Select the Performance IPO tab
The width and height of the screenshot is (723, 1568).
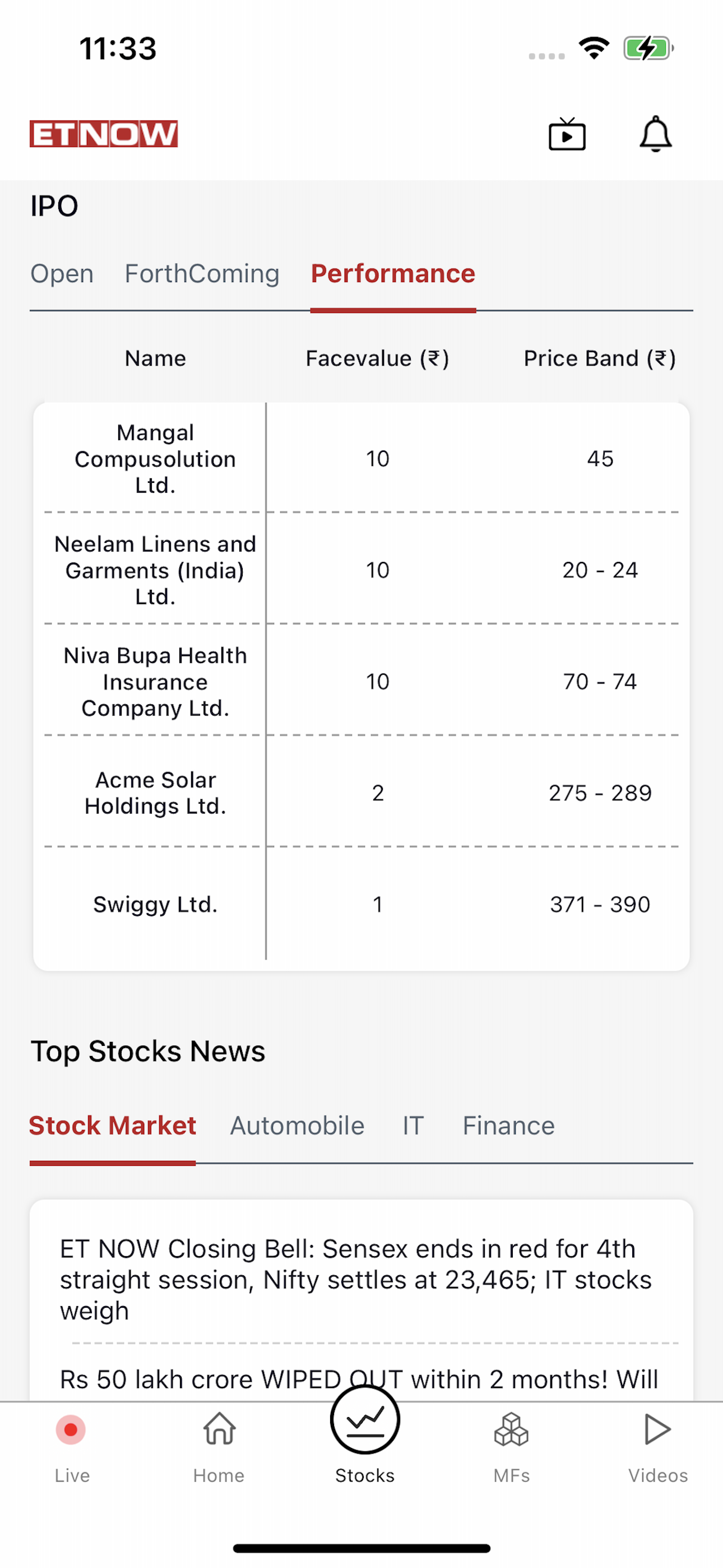(393, 273)
